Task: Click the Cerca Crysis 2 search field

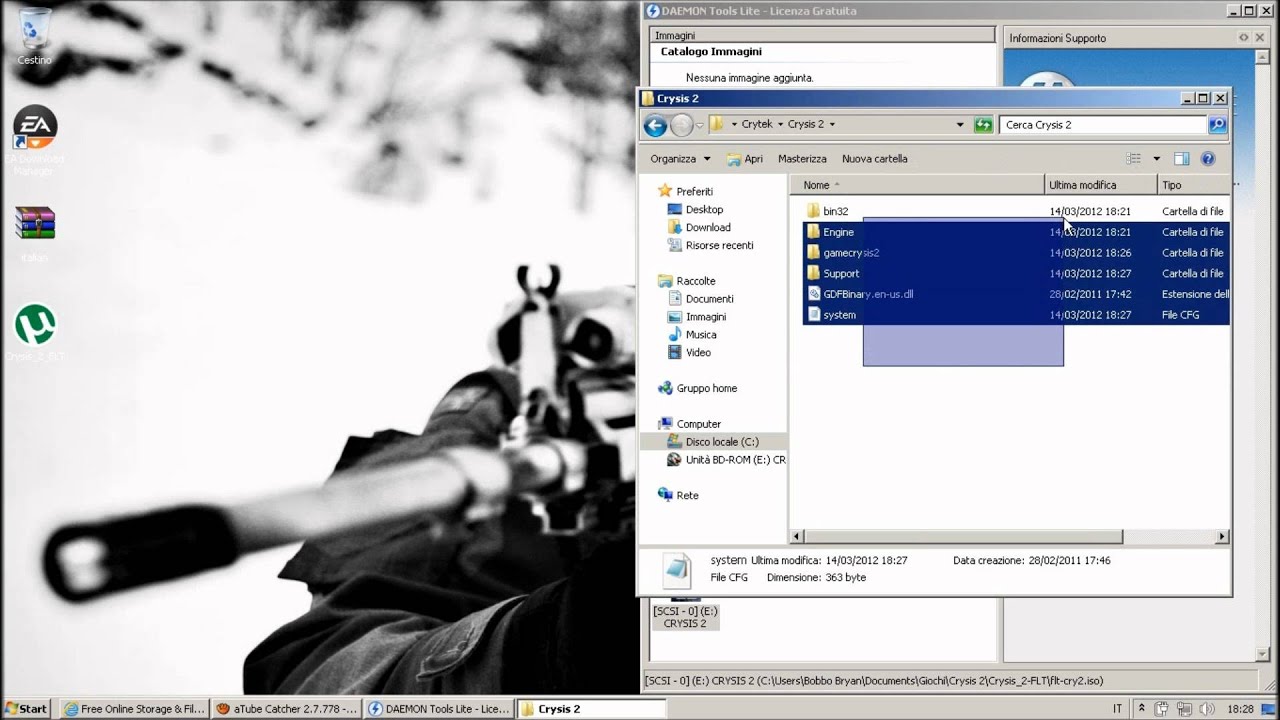Action: (1103, 125)
